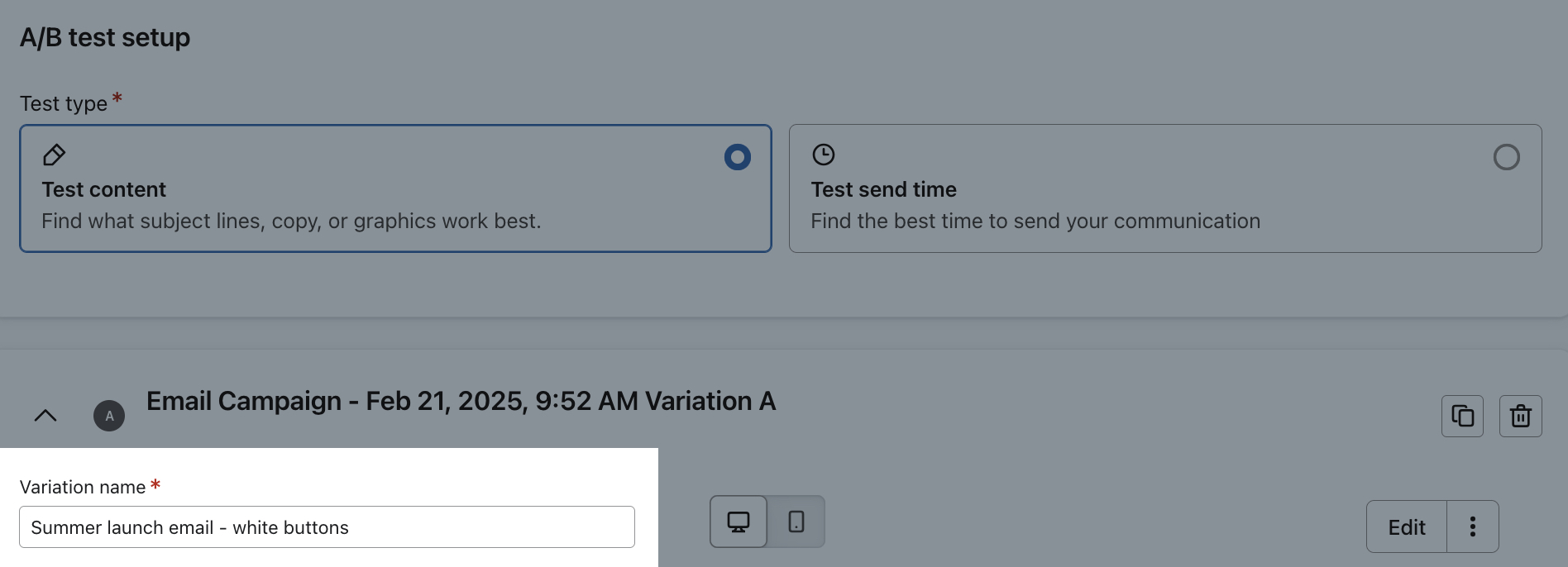
Task: Select the mobile preview tab
Action: click(796, 522)
